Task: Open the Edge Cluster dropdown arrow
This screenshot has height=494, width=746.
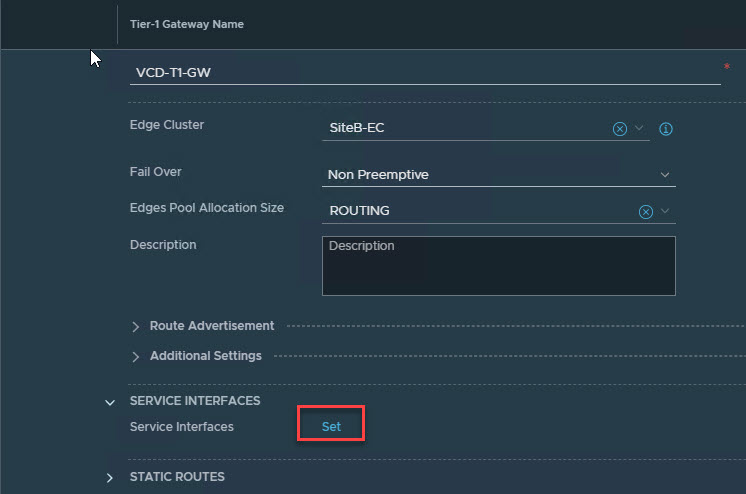Action: tap(640, 129)
